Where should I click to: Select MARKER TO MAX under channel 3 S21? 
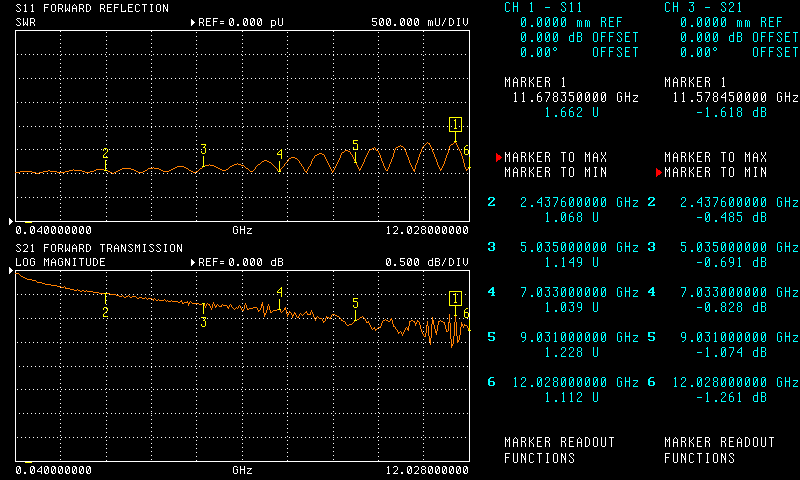point(715,158)
